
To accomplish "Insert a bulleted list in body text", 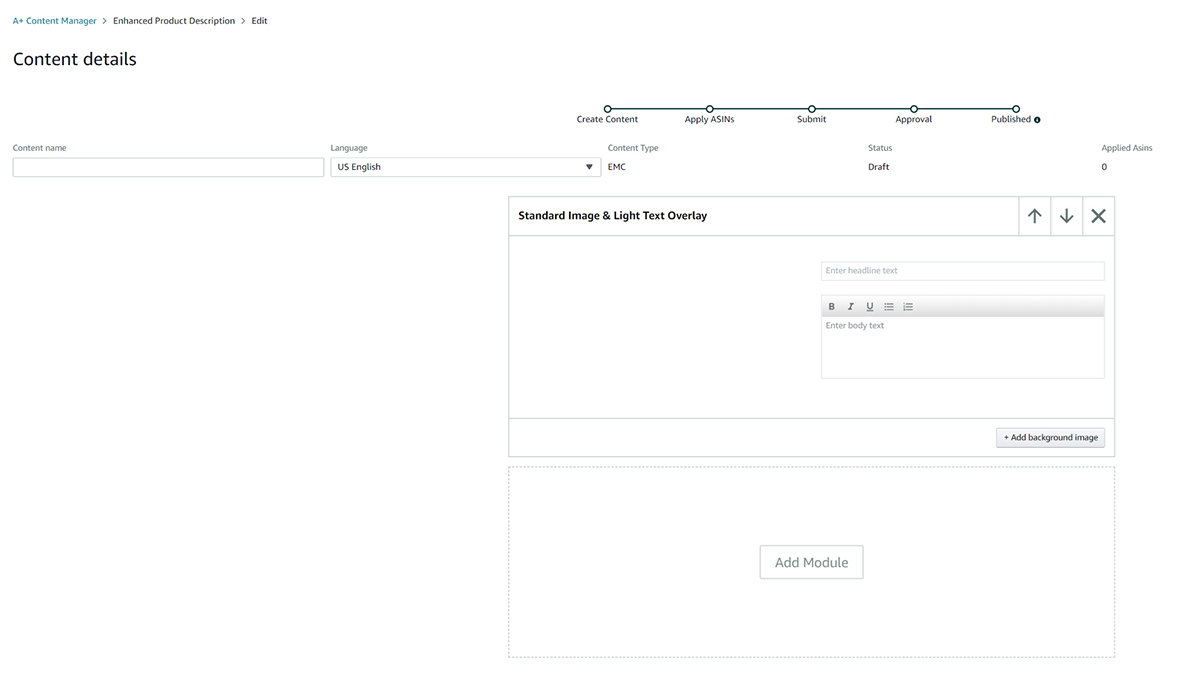I will tap(889, 307).
